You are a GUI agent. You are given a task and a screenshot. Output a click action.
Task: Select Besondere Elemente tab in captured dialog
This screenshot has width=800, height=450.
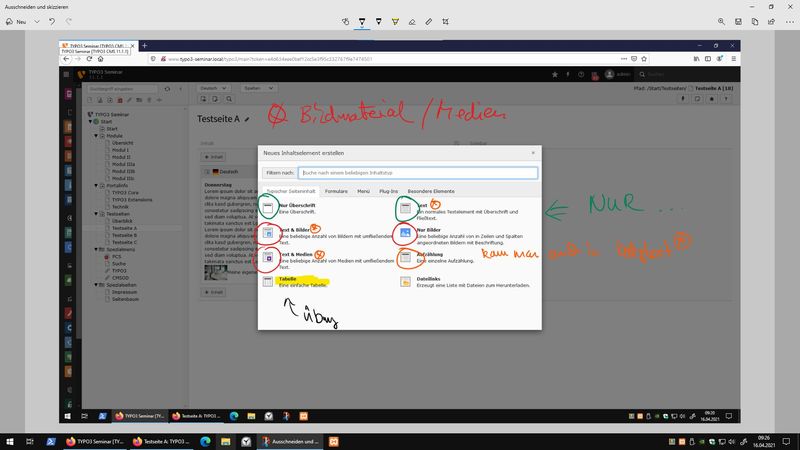[x=431, y=191]
